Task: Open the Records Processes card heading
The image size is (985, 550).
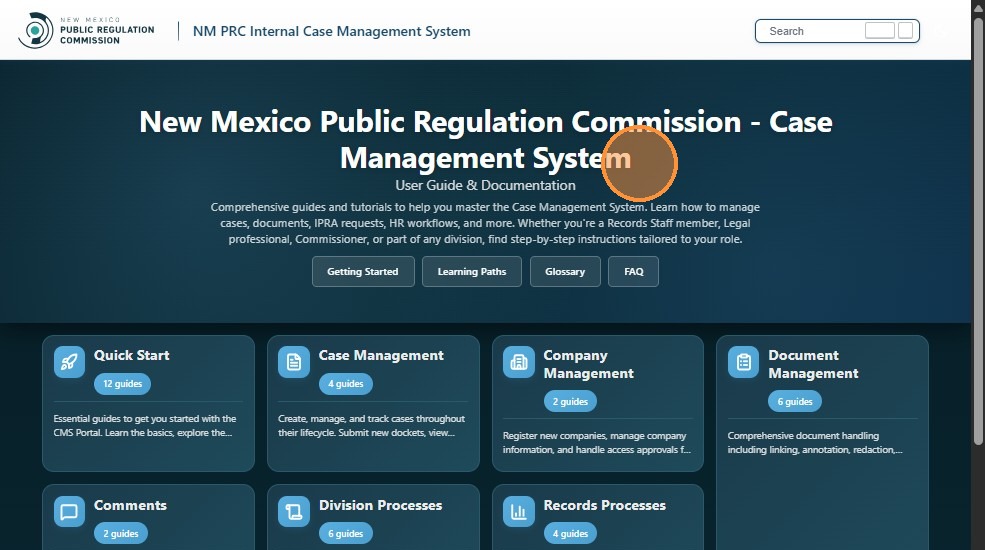Action: 604,505
